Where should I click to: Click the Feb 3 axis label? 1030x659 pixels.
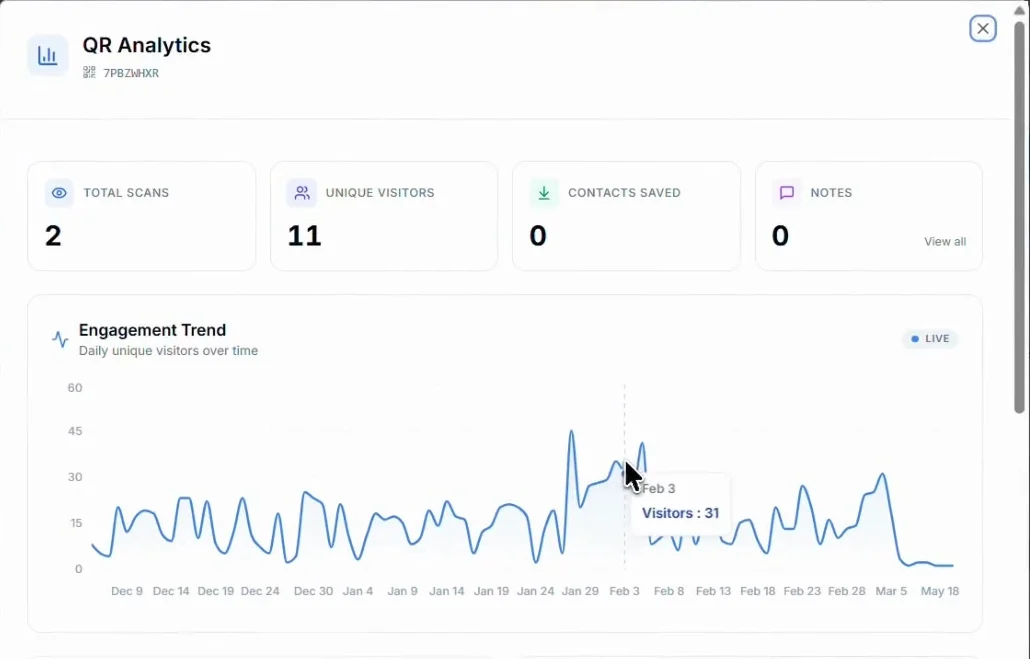(624, 591)
